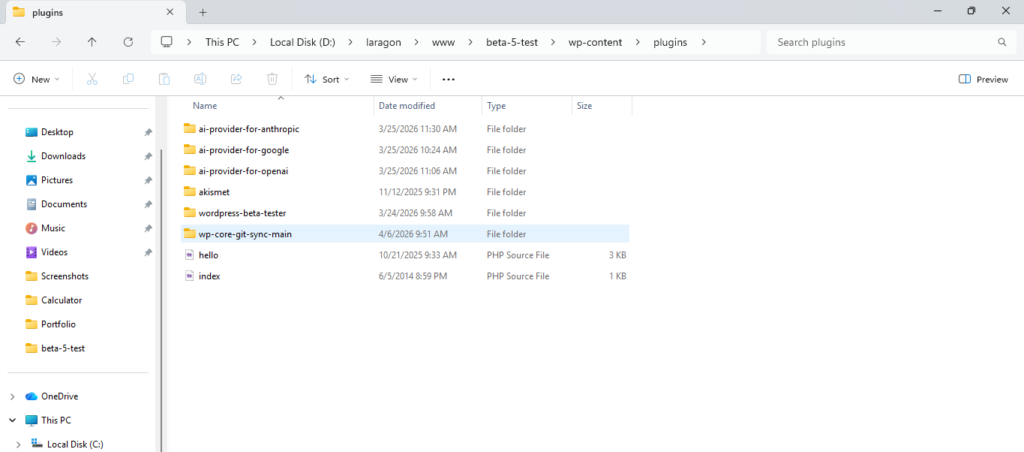The image size is (1024, 452).
Task: Toggle the Preview pane button
Action: pyautogui.click(x=983, y=79)
